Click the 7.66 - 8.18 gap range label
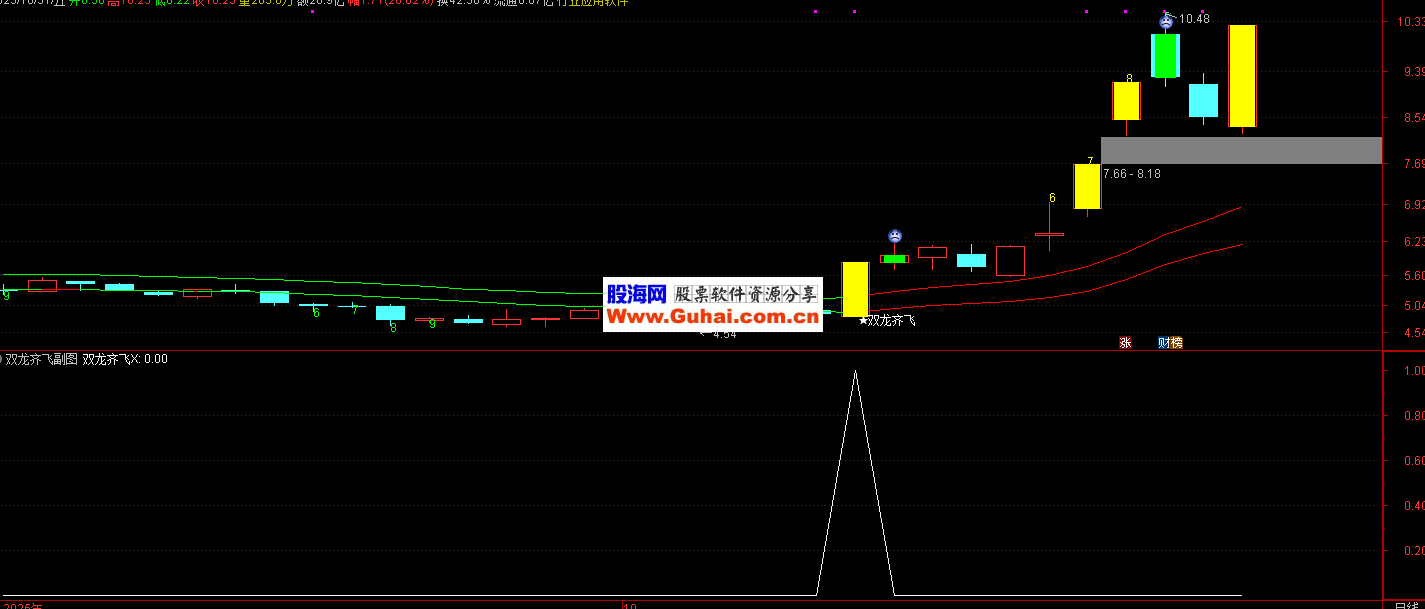Image resolution: width=1425 pixels, height=609 pixels. coord(1131,174)
